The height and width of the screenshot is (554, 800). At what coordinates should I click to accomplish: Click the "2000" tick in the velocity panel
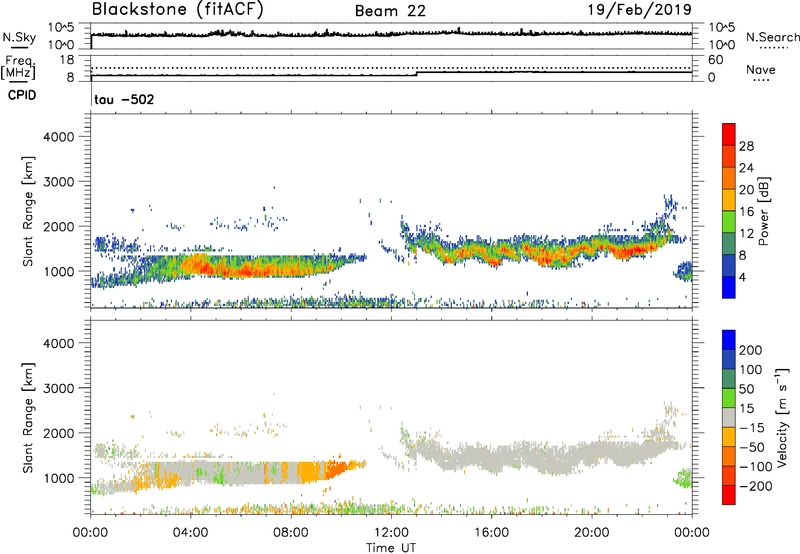58,433
